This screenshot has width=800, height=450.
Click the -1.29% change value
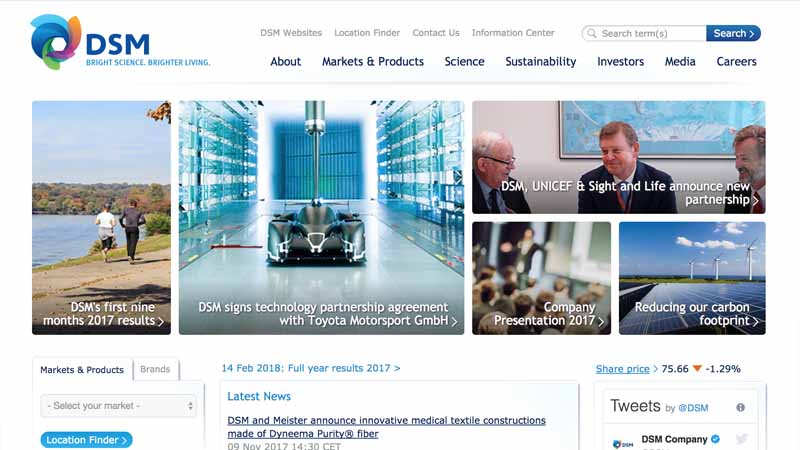coord(723,369)
